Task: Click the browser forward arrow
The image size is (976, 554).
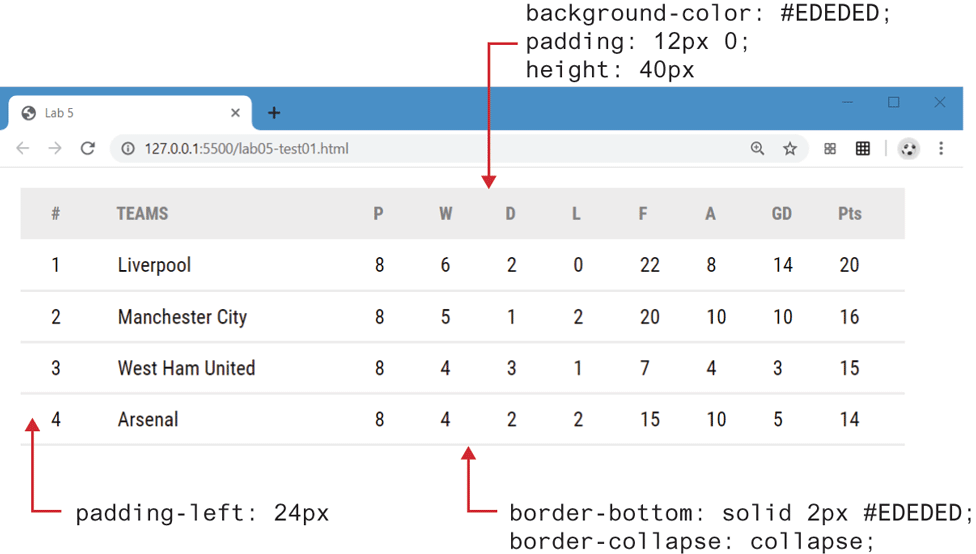Action: pyautogui.click(x=55, y=149)
